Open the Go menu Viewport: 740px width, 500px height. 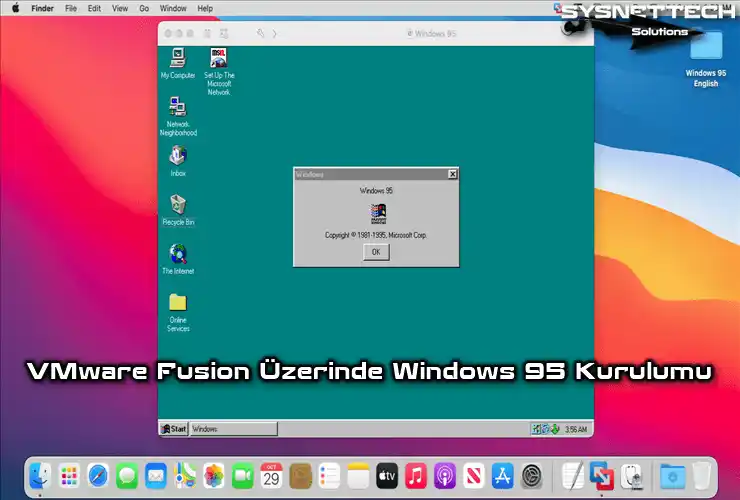(144, 8)
